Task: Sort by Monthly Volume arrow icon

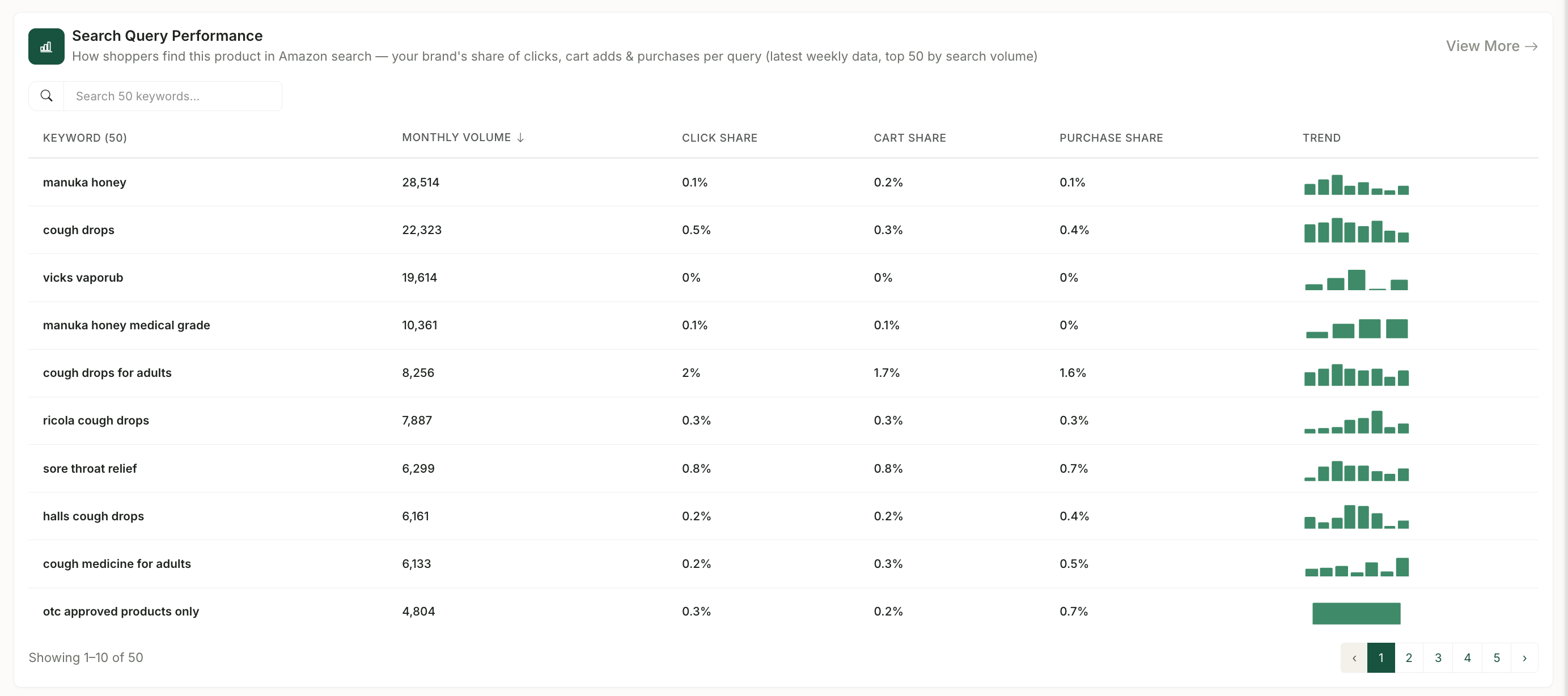Action: 520,138
